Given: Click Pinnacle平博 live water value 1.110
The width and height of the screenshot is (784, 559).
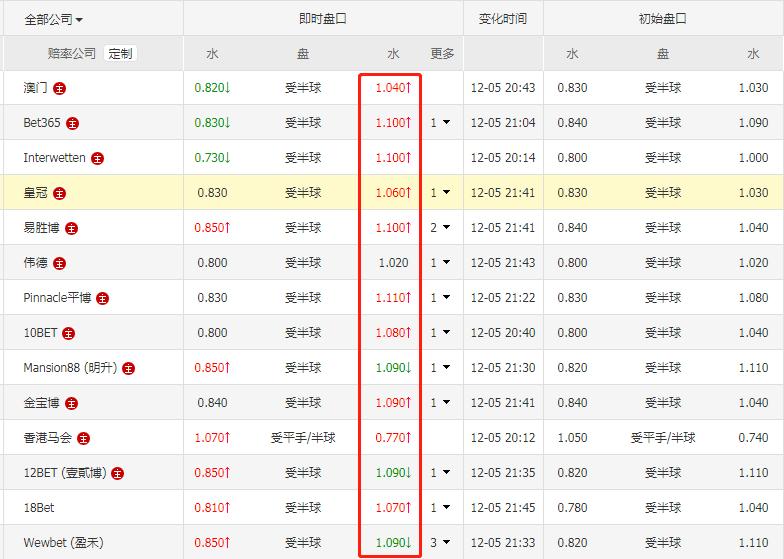Looking at the screenshot, I should click(x=394, y=298).
